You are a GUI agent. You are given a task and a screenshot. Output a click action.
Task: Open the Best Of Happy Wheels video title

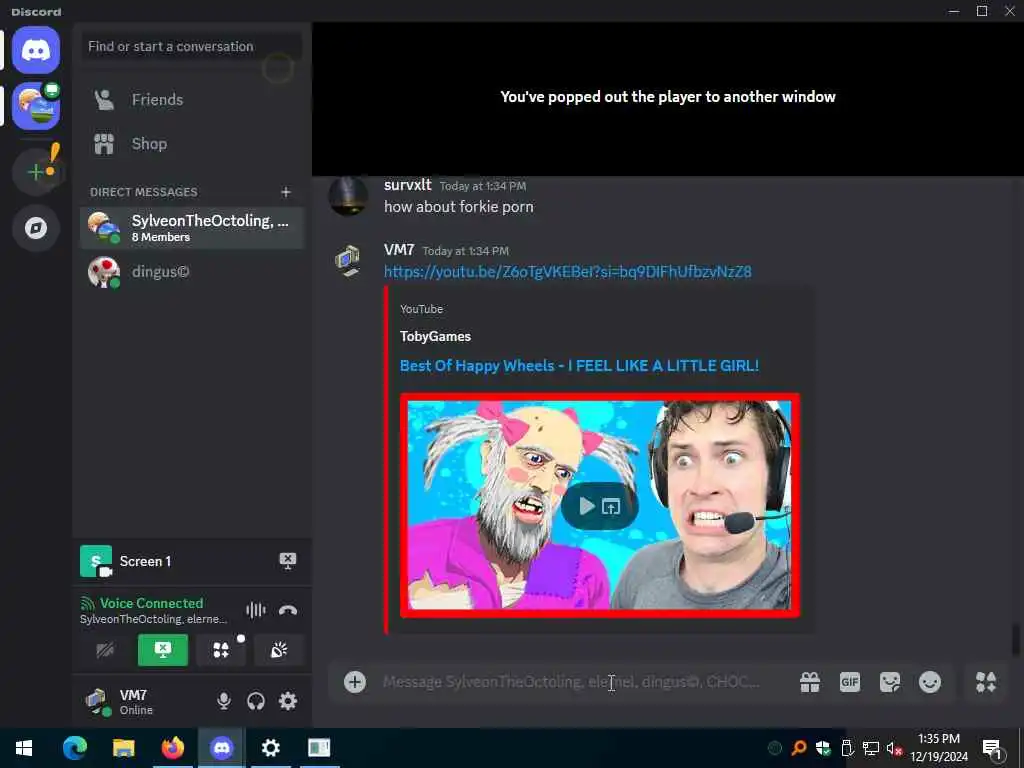click(x=579, y=366)
